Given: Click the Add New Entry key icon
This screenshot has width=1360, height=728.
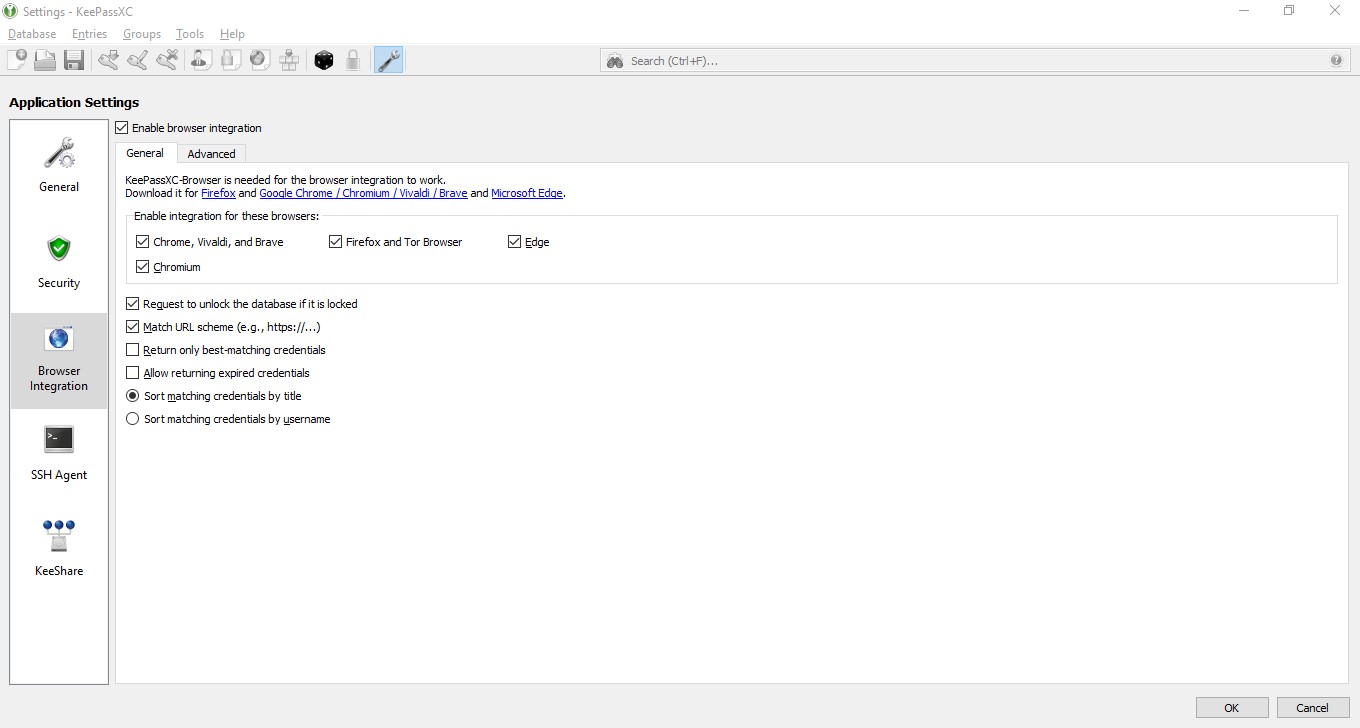Looking at the screenshot, I should (x=109, y=60).
